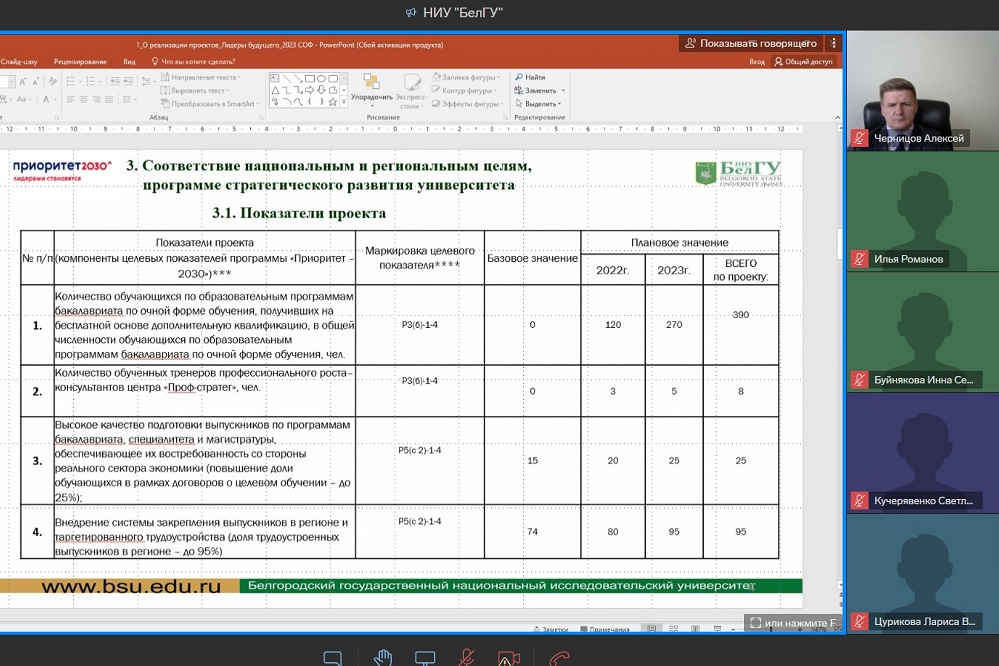
Task: Open Контур фигуры shape outline
Action: 465,90
